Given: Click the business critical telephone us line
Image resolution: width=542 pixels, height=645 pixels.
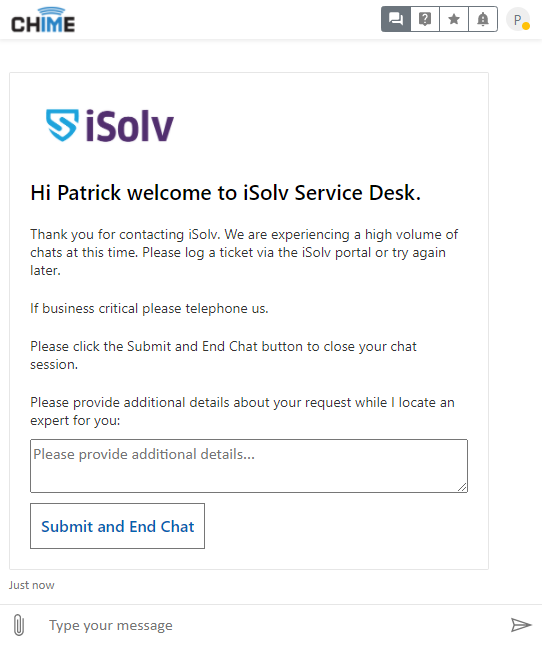Looking at the screenshot, I should tap(149, 309).
